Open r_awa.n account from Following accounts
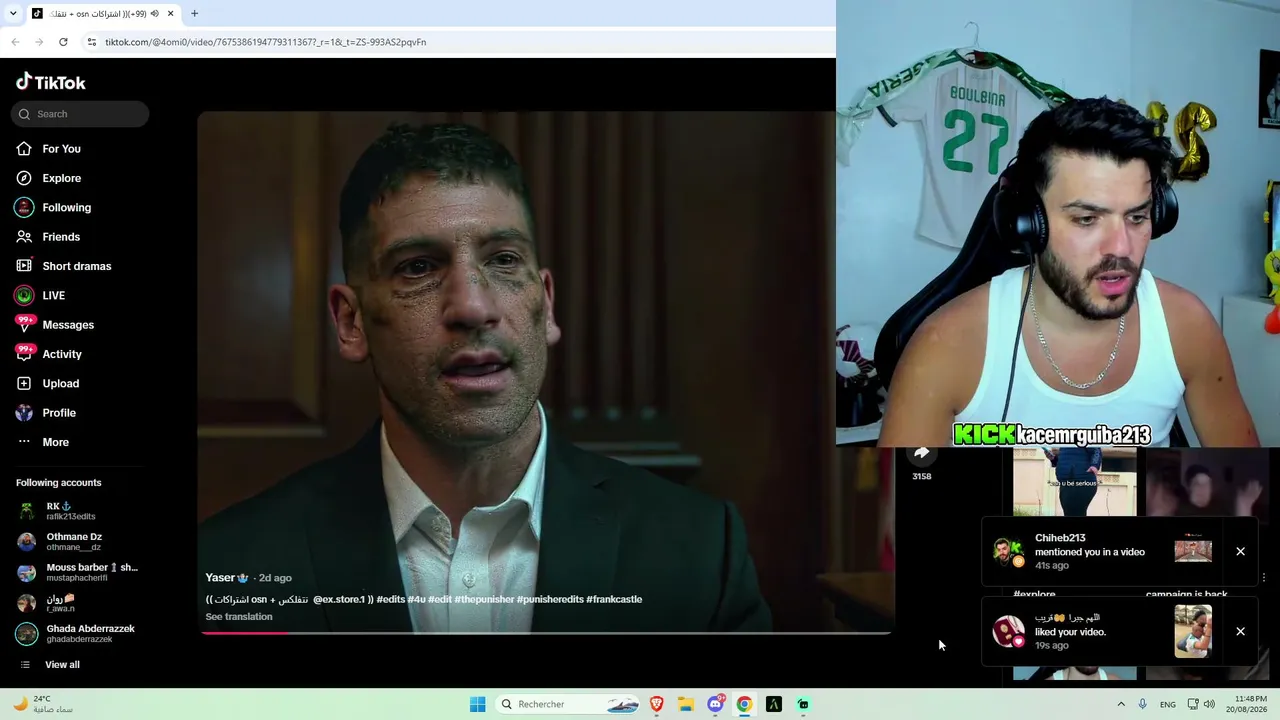Viewport: 1280px width, 720px height. pyautogui.click(x=80, y=603)
